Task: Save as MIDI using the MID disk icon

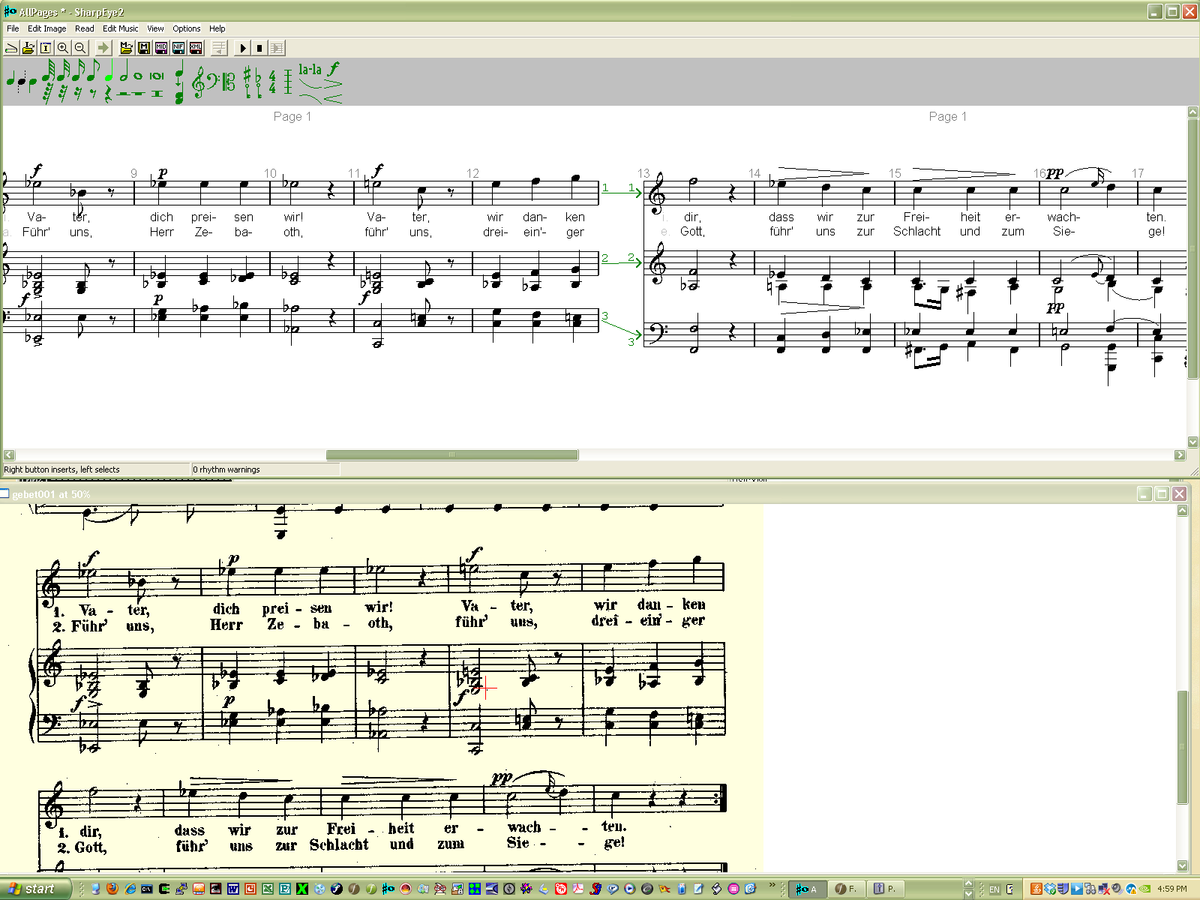Action: [161, 48]
